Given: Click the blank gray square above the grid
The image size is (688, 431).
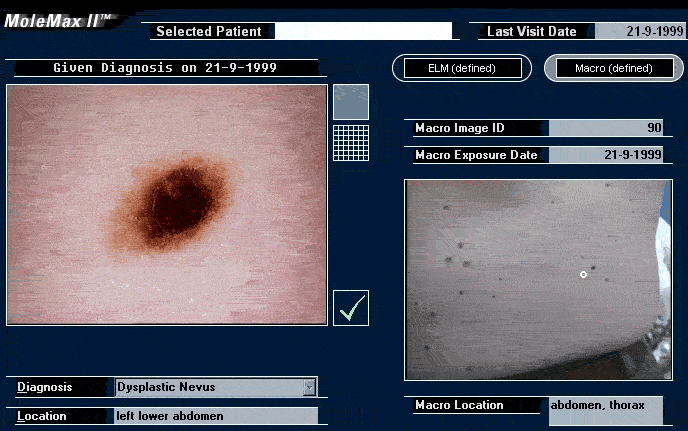Looking at the screenshot, I should (x=351, y=102).
